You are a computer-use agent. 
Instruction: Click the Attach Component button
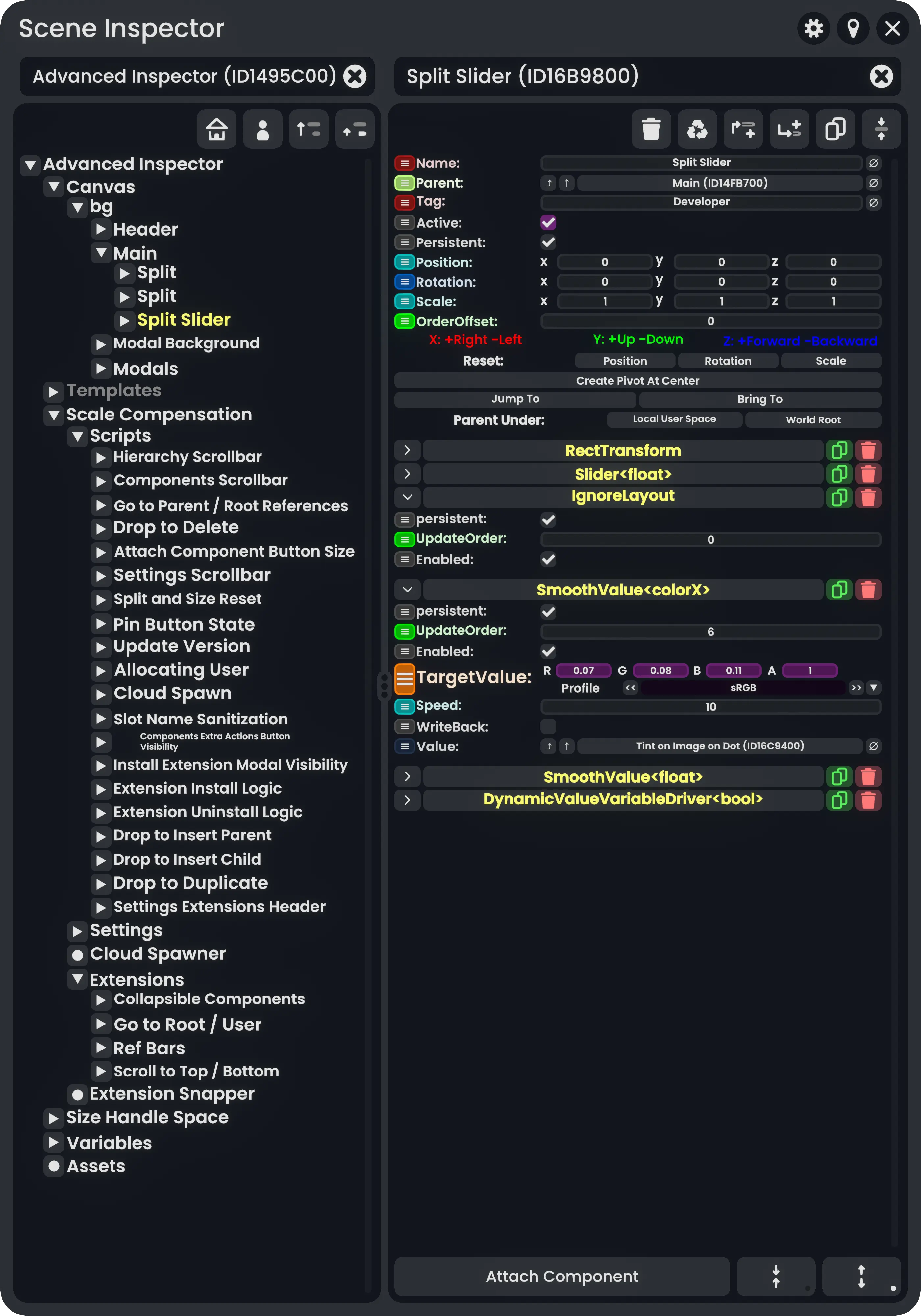click(562, 1276)
